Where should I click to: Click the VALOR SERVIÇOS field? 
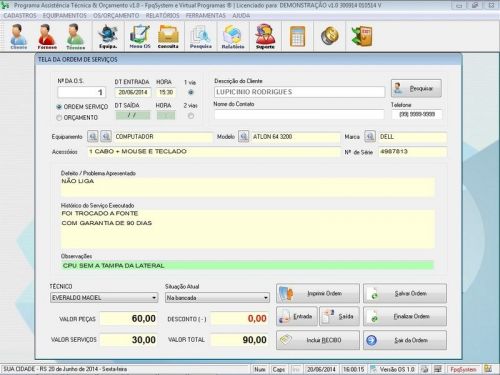[x=129, y=340]
